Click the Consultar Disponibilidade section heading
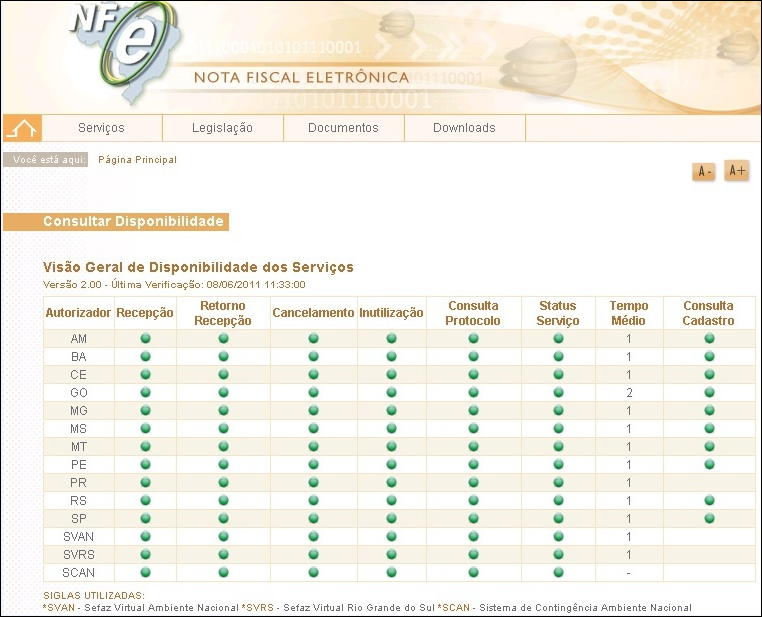 coord(133,221)
